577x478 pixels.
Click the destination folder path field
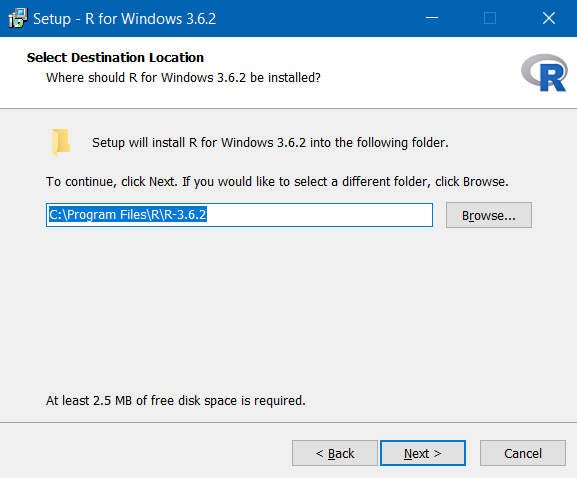[239, 215]
